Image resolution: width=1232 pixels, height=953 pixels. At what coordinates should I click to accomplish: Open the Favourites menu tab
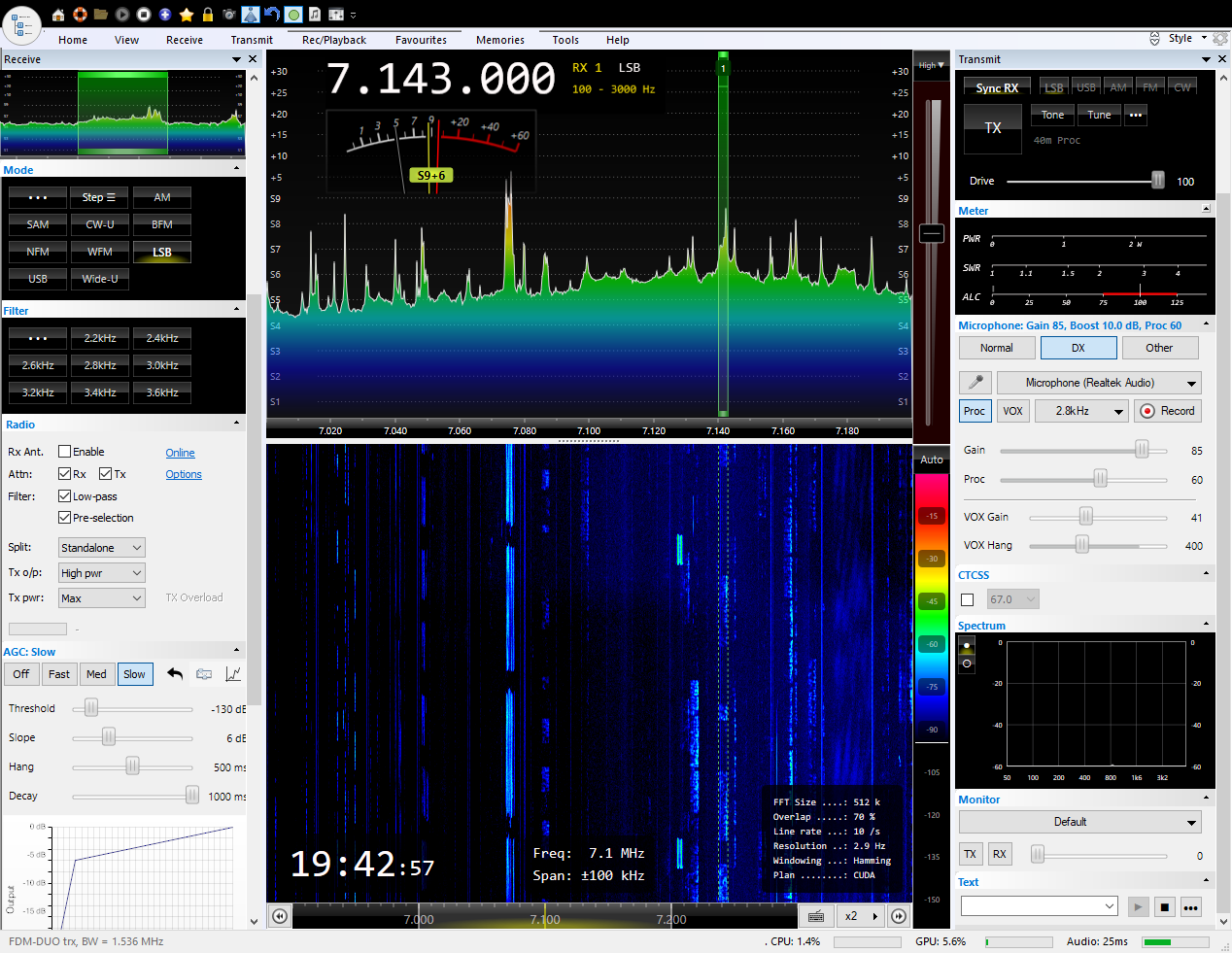coord(421,40)
